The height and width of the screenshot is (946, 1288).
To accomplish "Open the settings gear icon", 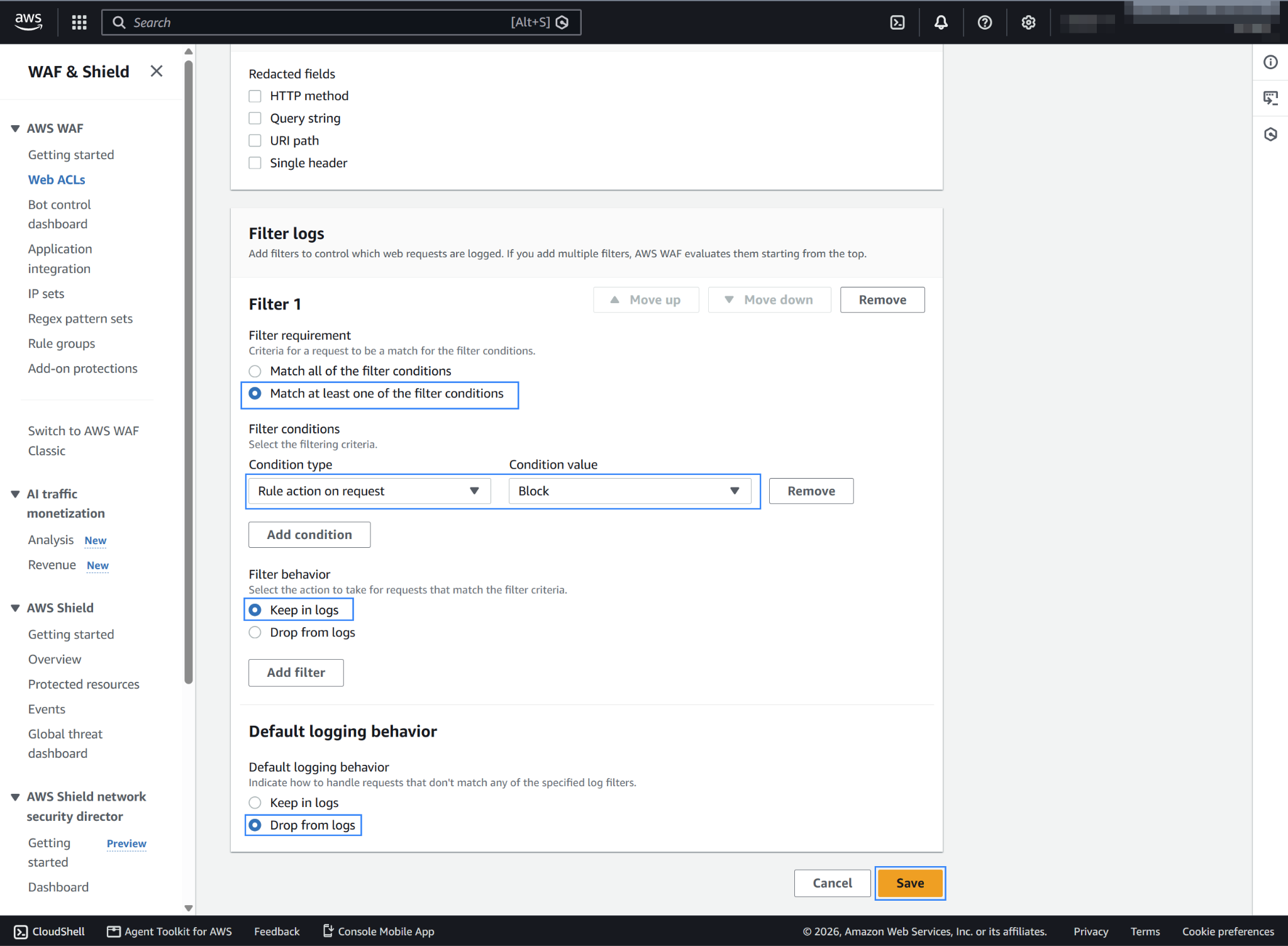I will pos(1028,23).
